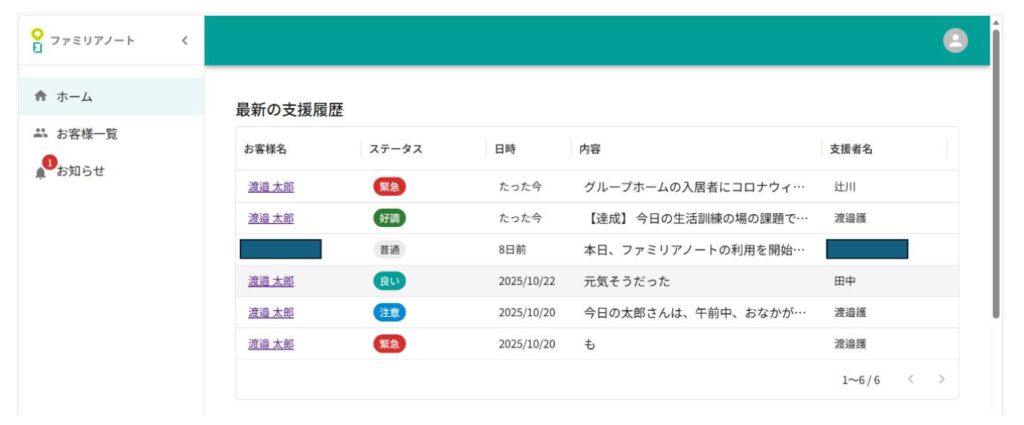Click the green 好調 status badge
This screenshot has width=1024, height=425.
(389, 218)
